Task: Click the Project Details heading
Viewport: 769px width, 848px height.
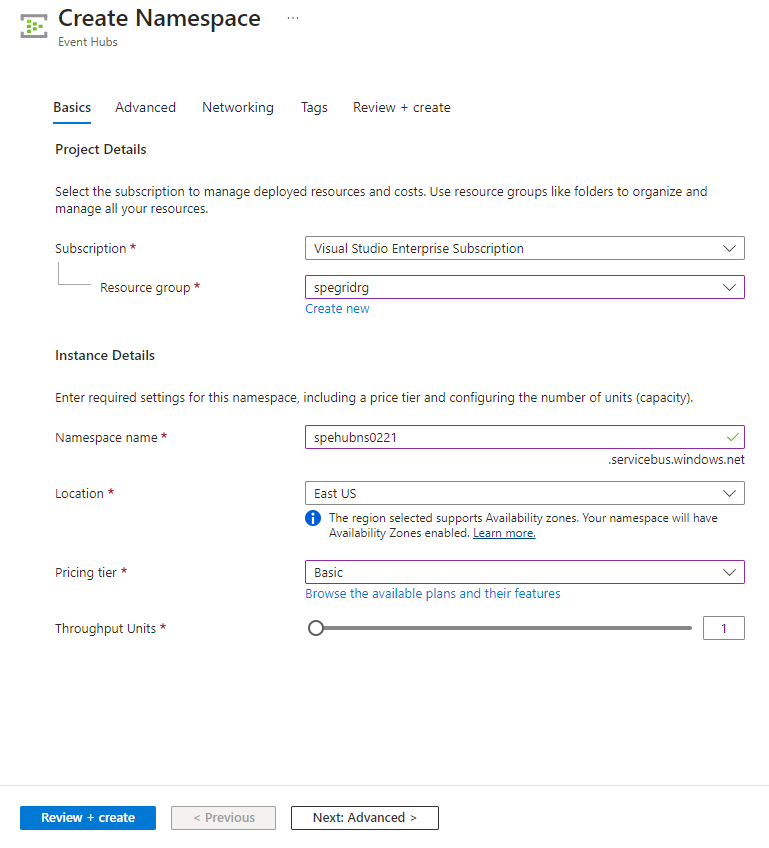Action: 101,149
